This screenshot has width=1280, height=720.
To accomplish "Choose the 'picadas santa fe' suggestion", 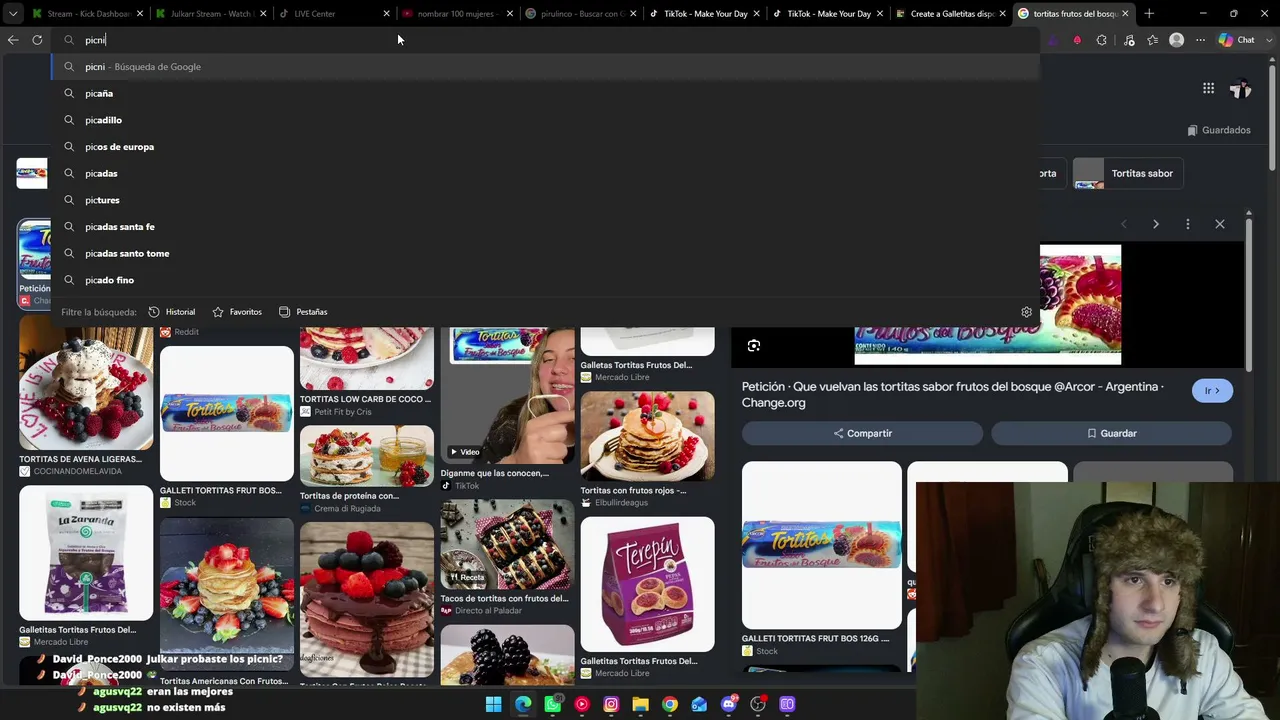I will click(x=545, y=227).
